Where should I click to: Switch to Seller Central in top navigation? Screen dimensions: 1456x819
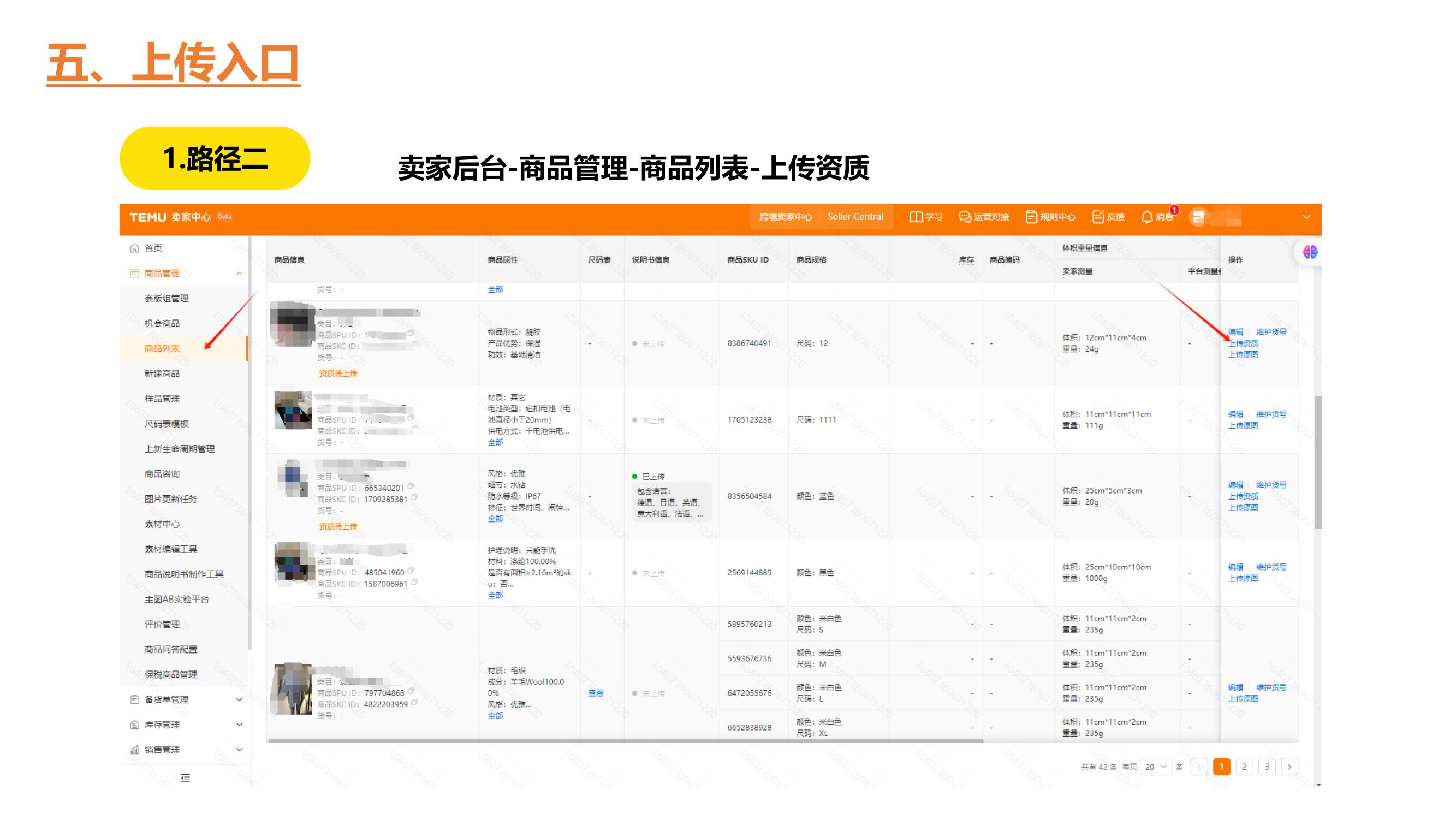click(857, 216)
